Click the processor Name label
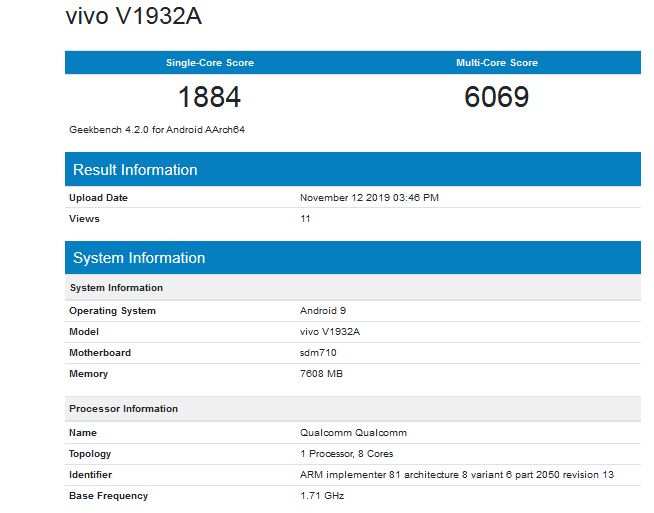This screenshot has height=513, width=654. tap(83, 433)
